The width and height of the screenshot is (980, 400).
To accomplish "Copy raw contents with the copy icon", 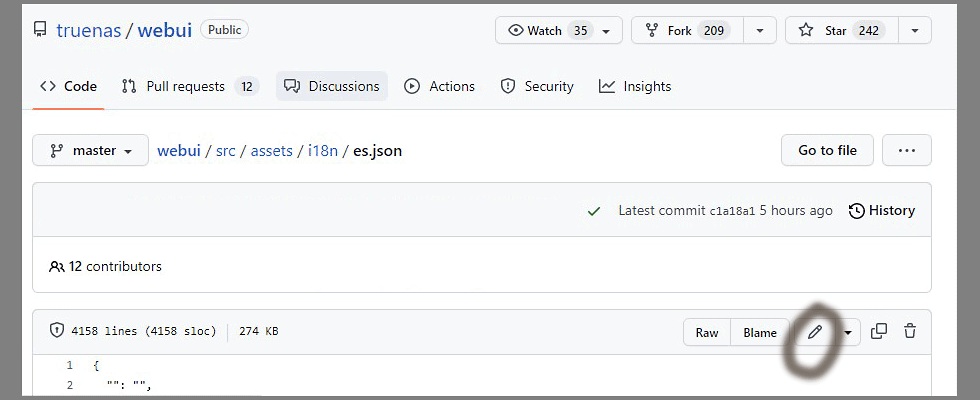I will [x=879, y=332].
